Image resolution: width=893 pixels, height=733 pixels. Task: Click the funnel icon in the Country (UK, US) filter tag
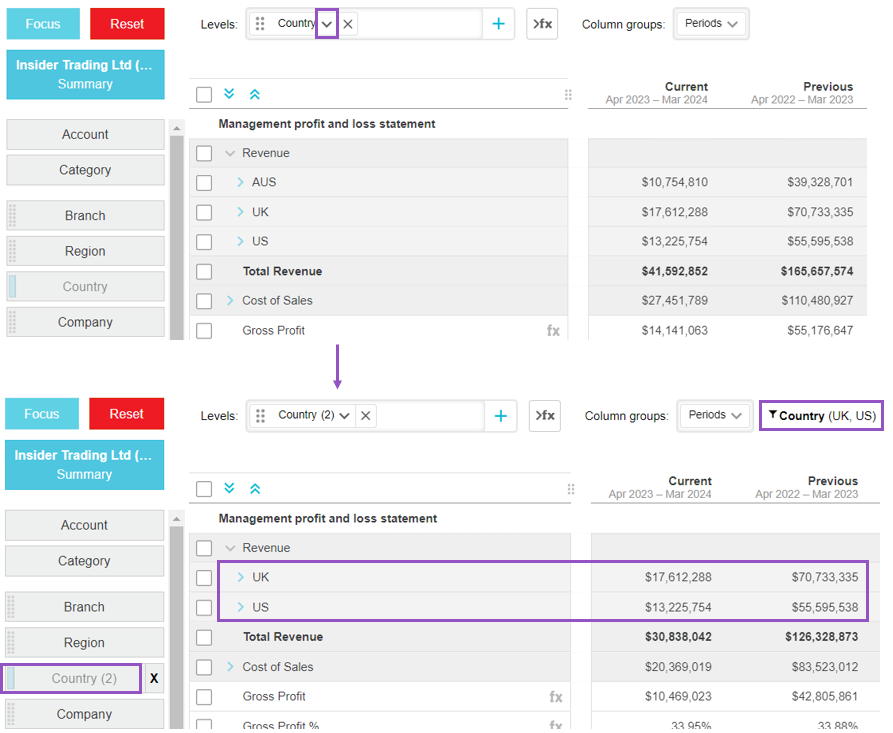pos(773,415)
